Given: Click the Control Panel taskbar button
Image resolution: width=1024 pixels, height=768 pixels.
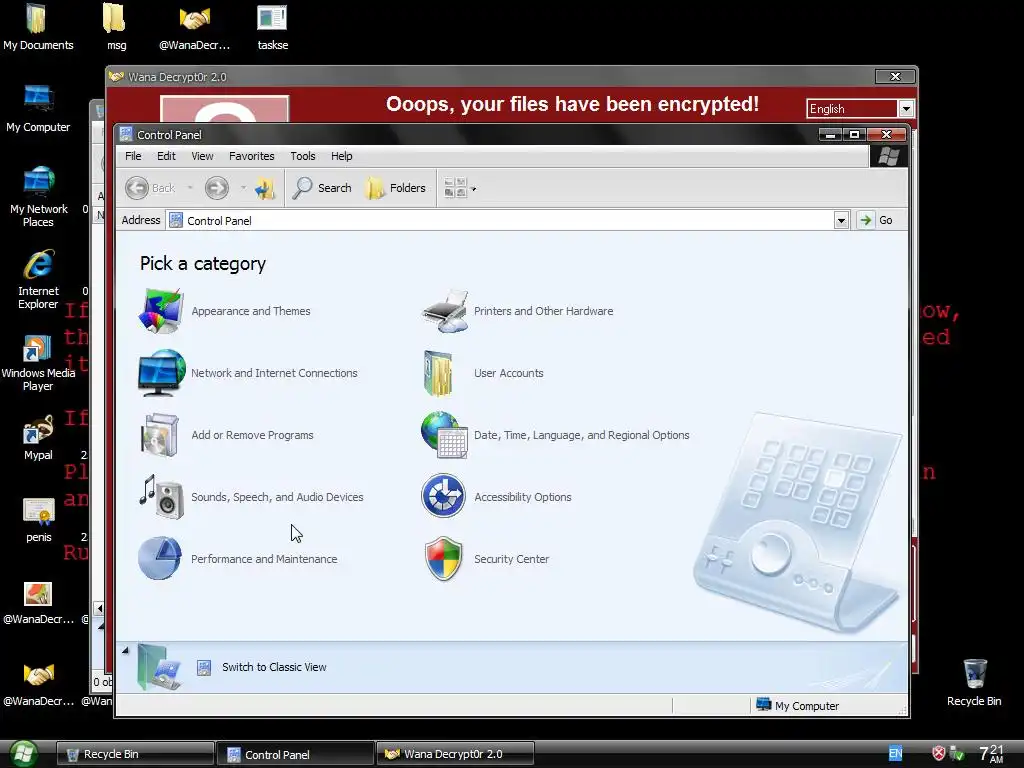Looking at the screenshot, I should click(x=295, y=754).
